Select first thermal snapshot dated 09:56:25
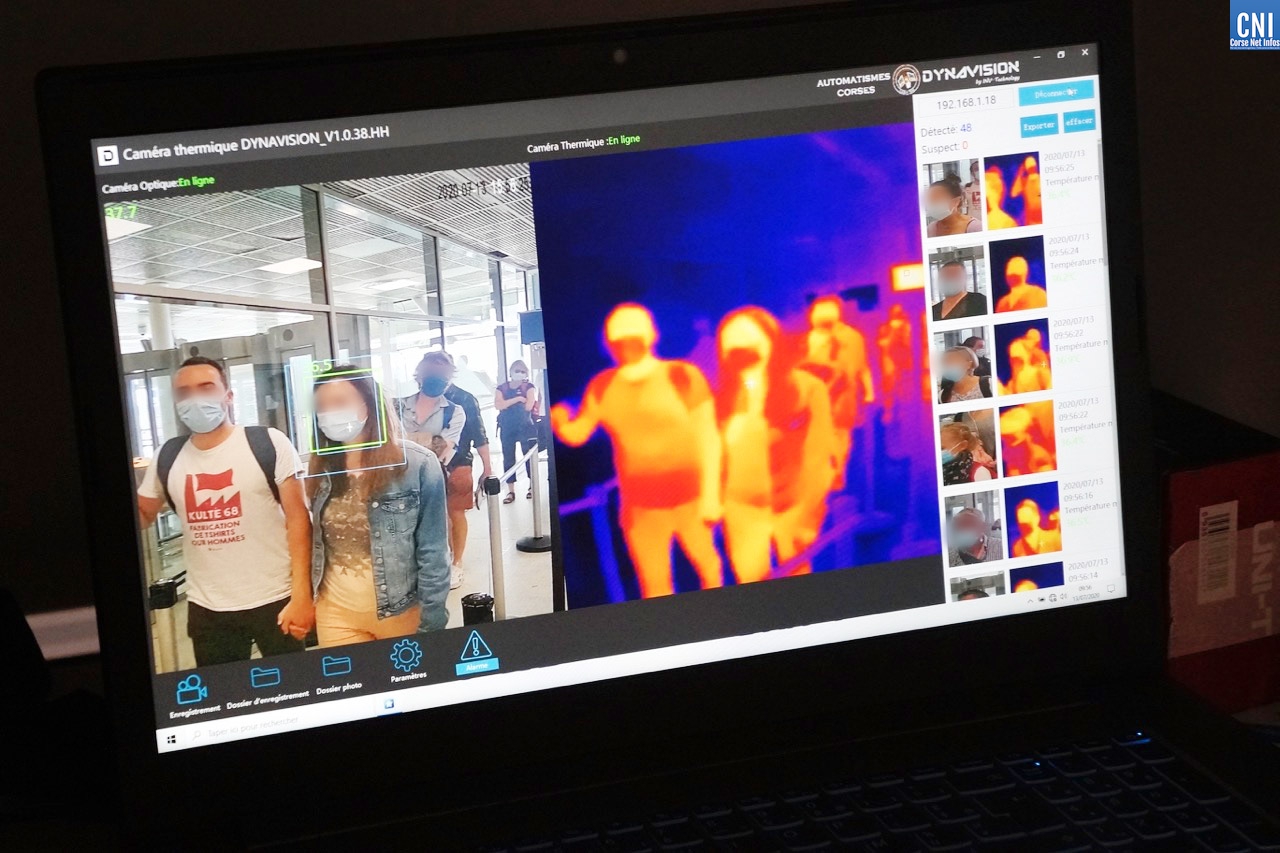 [1012, 190]
